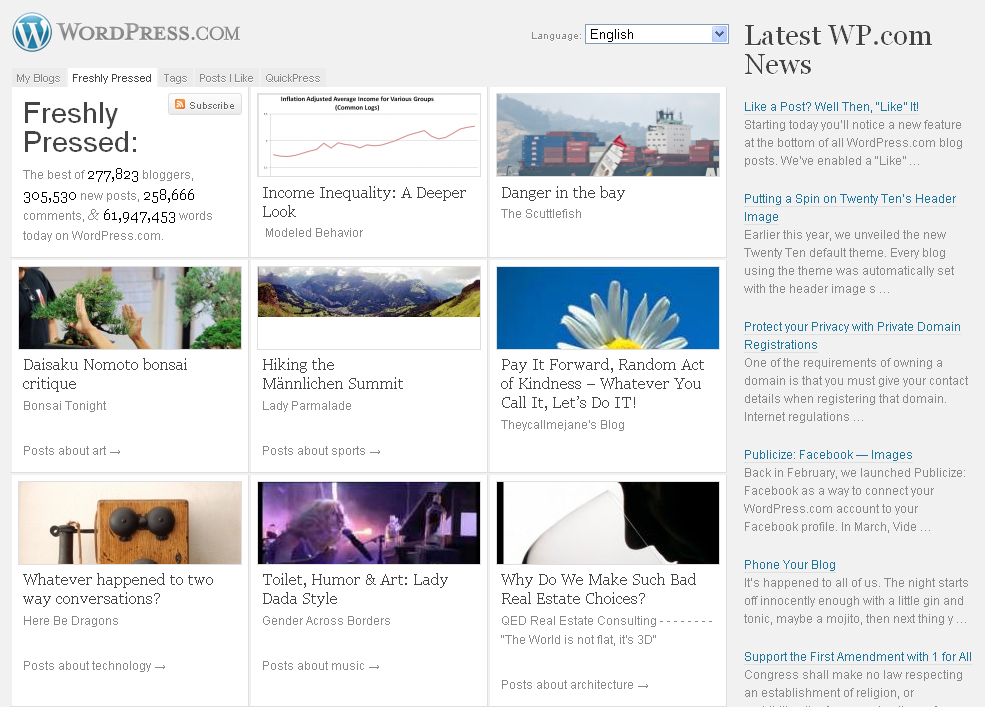Browse Posts about architecture
Screen dimensions: 985x707
point(574,685)
